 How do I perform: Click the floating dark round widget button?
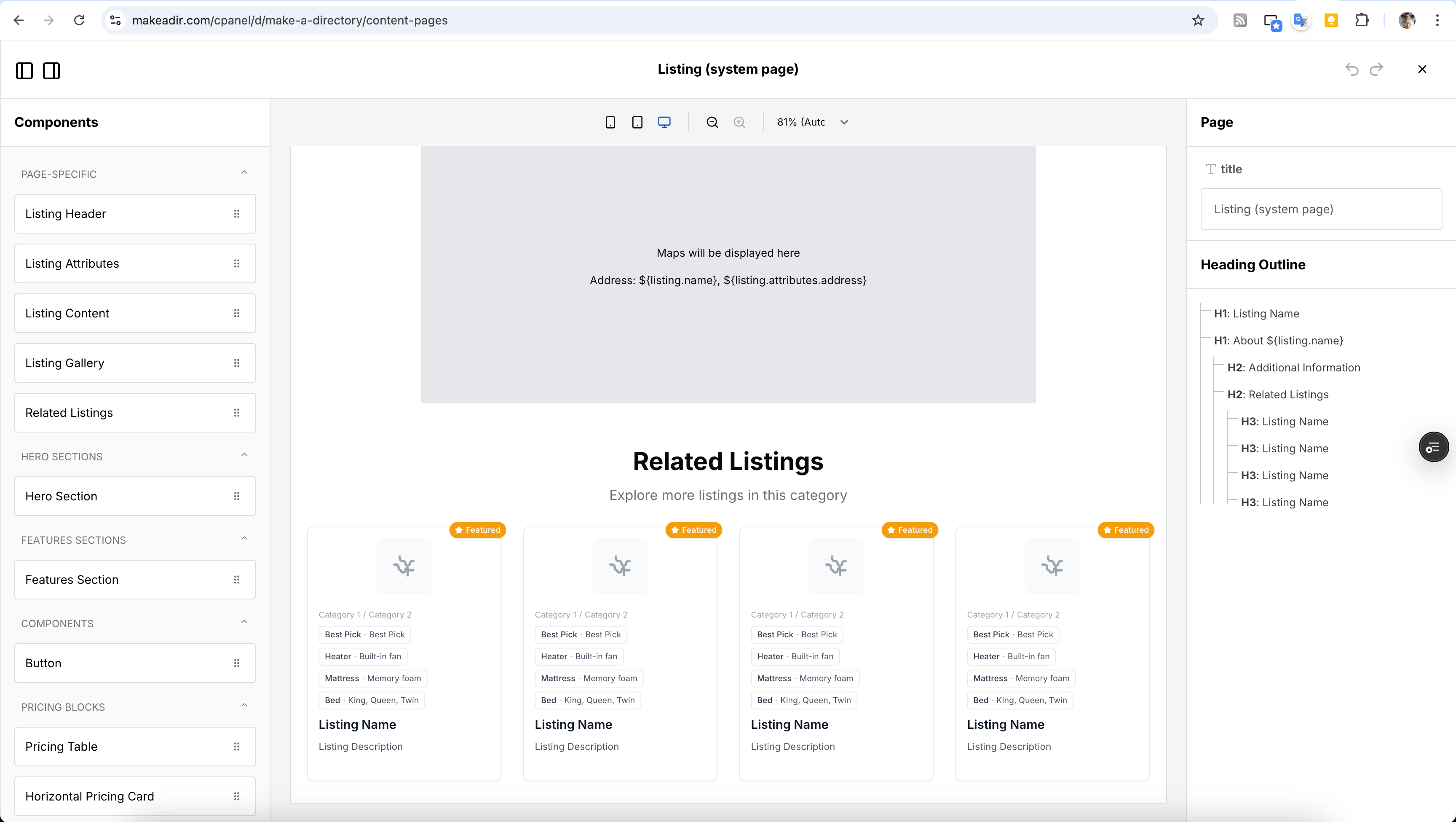1433,448
